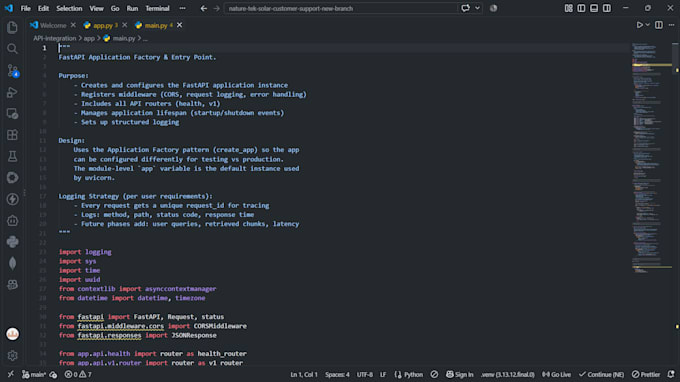The height and width of the screenshot is (382, 680).
Task: Open the Run menu
Action: tap(132, 8)
